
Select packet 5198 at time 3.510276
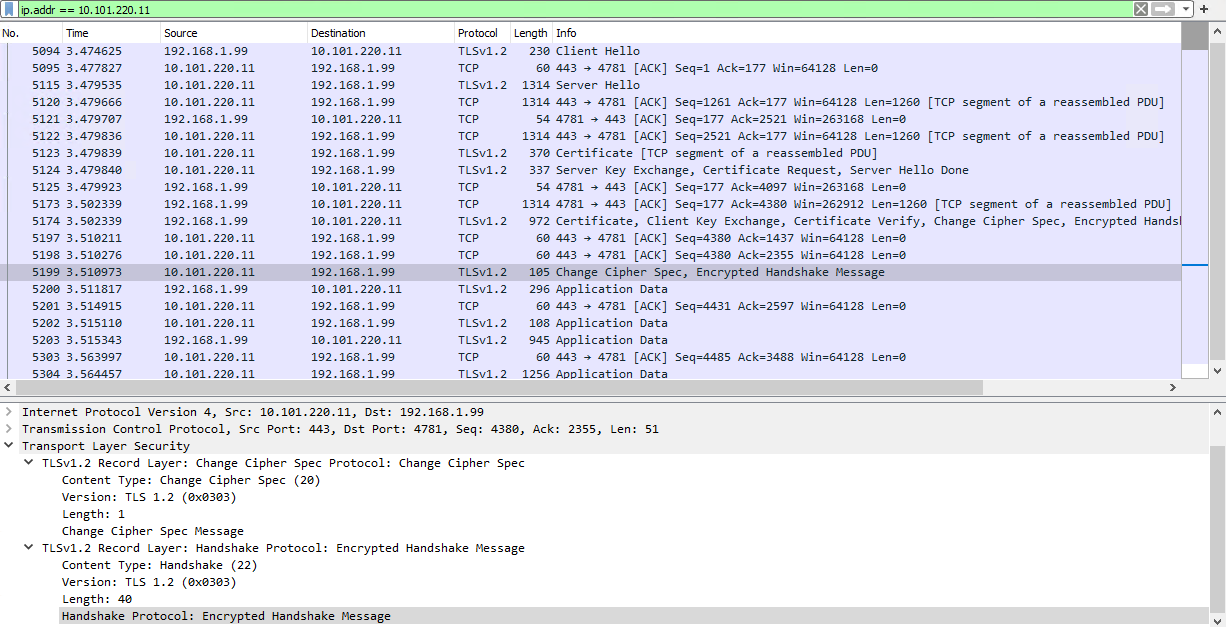[590, 255]
